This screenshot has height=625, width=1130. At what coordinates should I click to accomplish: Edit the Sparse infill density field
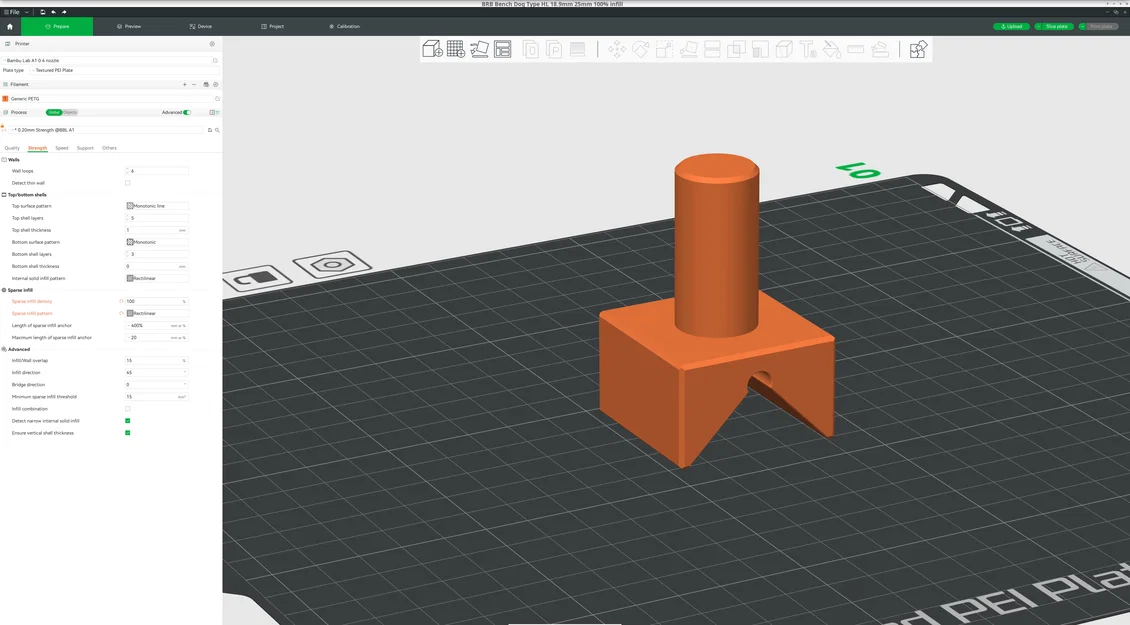(x=157, y=301)
